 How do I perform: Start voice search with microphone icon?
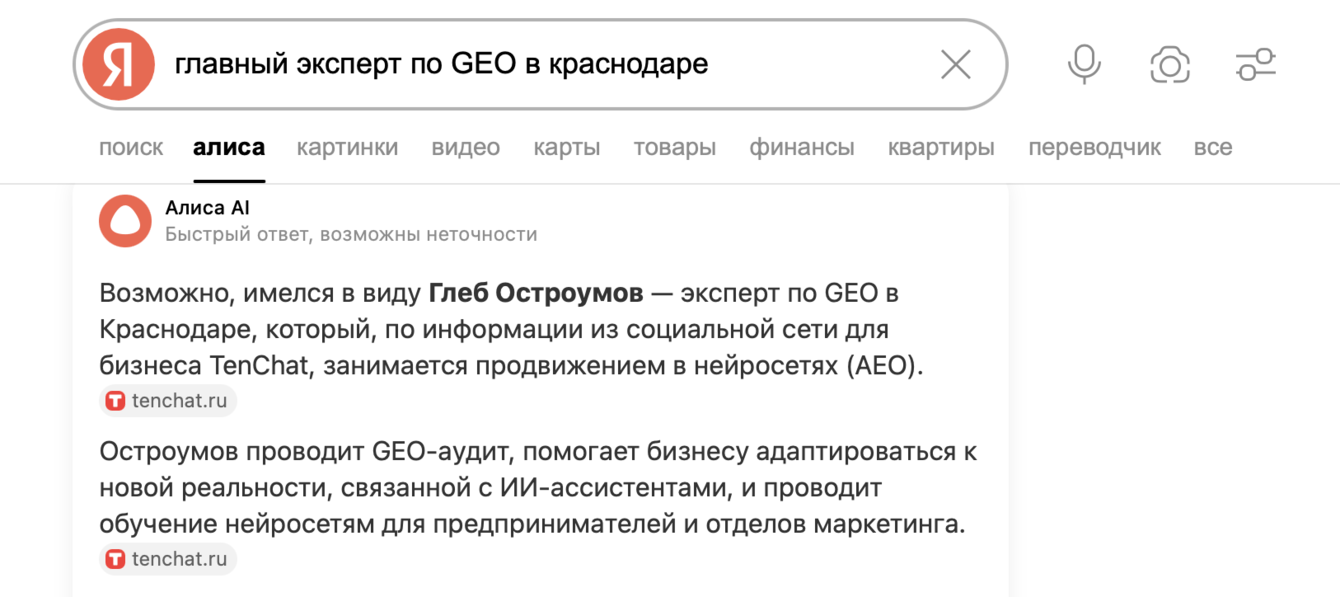click(x=1084, y=65)
